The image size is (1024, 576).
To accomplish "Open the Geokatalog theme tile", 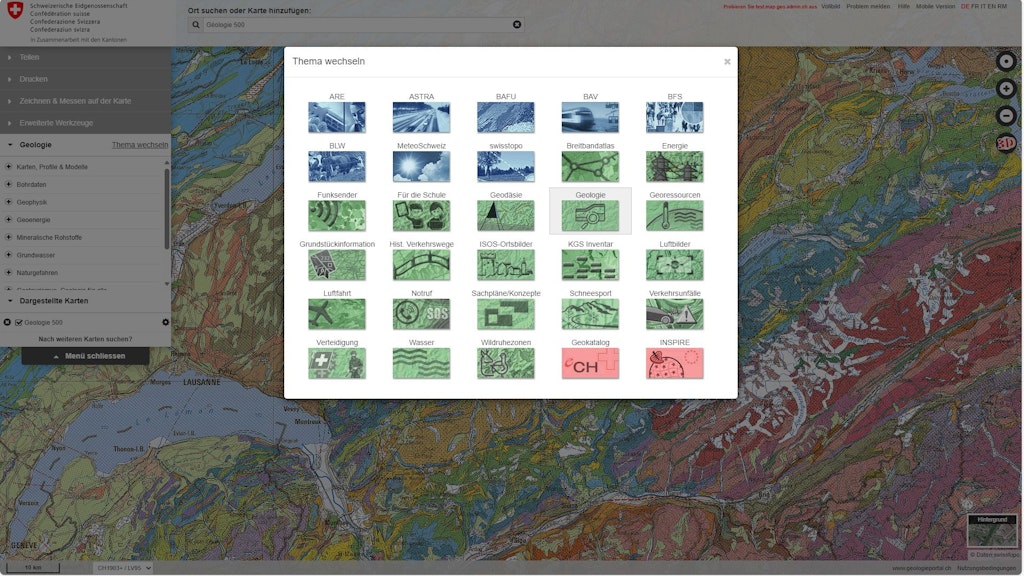I will pyautogui.click(x=590, y=363).
